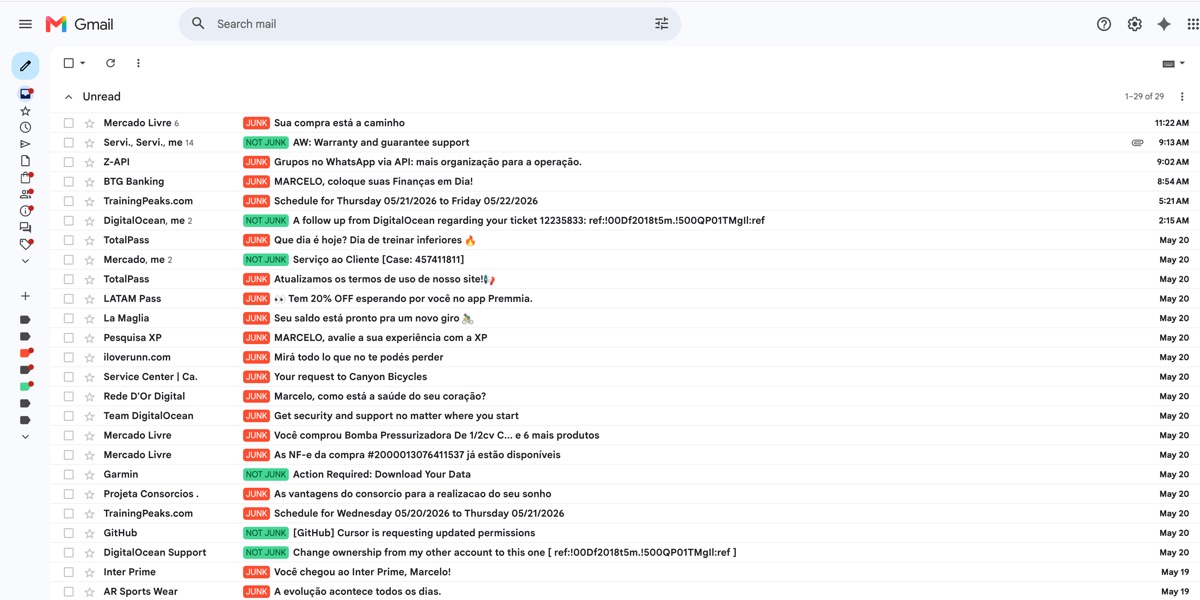This screenshot has width=1200, height=600.
Task: Click attachment paperclip on Warranty email
Action: 1137,143
